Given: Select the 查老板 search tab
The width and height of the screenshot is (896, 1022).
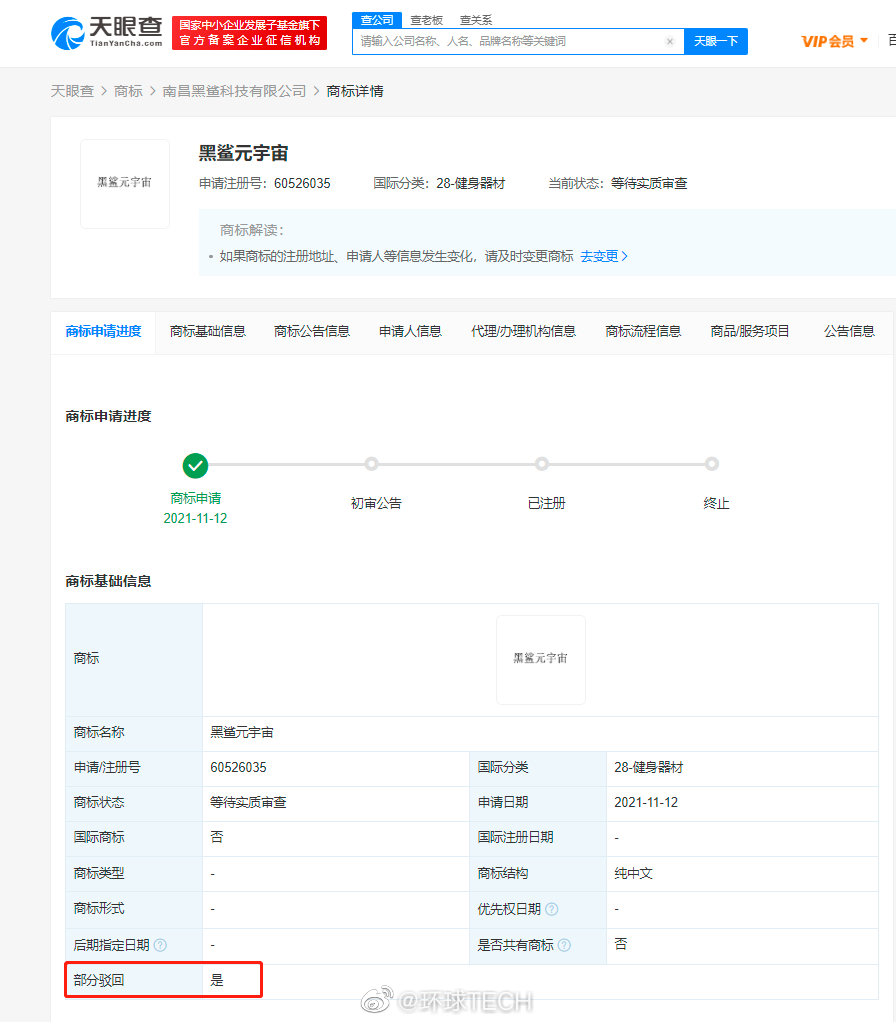Looking at the screenshot, I should point(427,20).
